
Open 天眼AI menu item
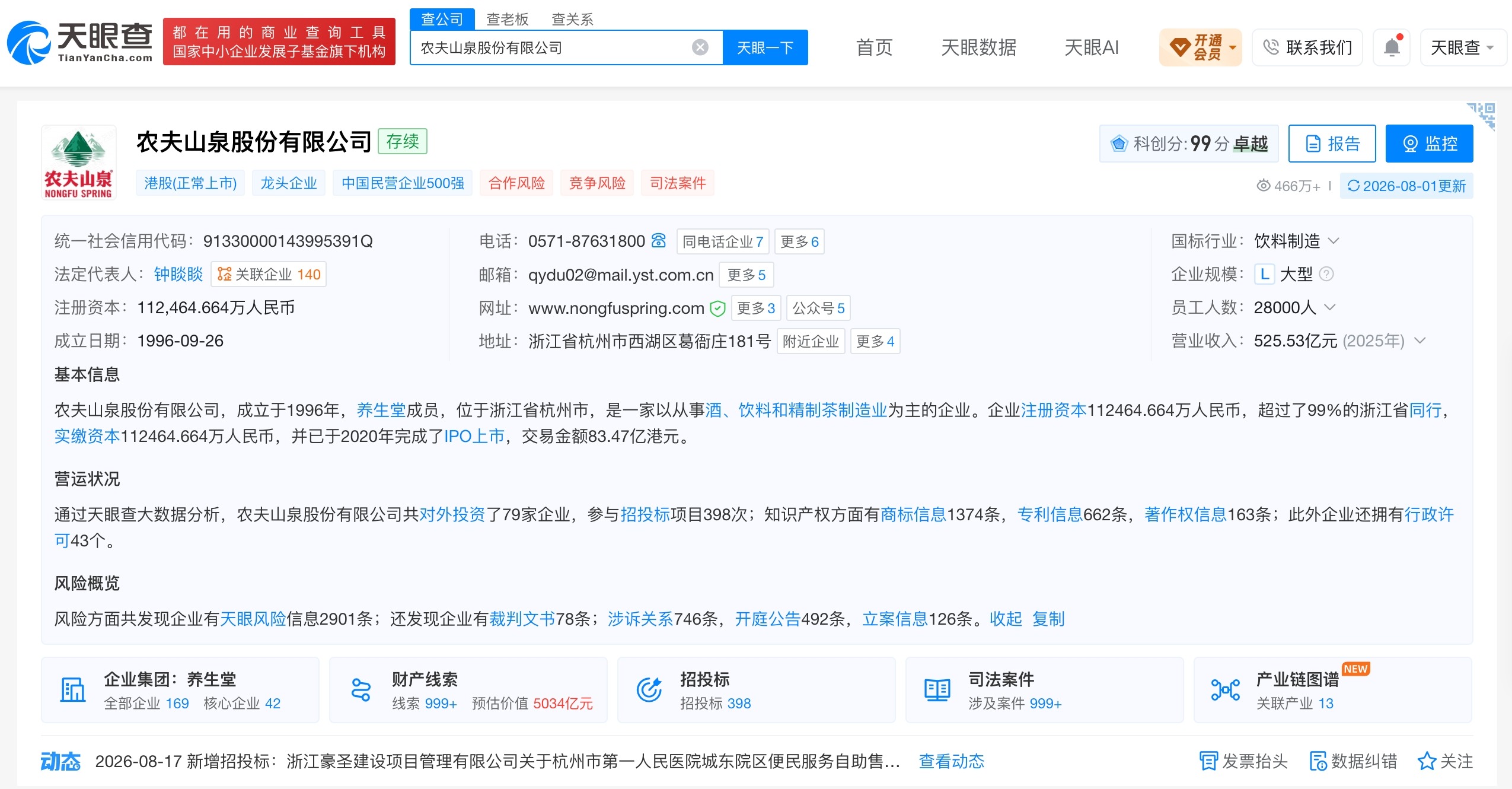pyautogui.click(x=1092, y=47)
